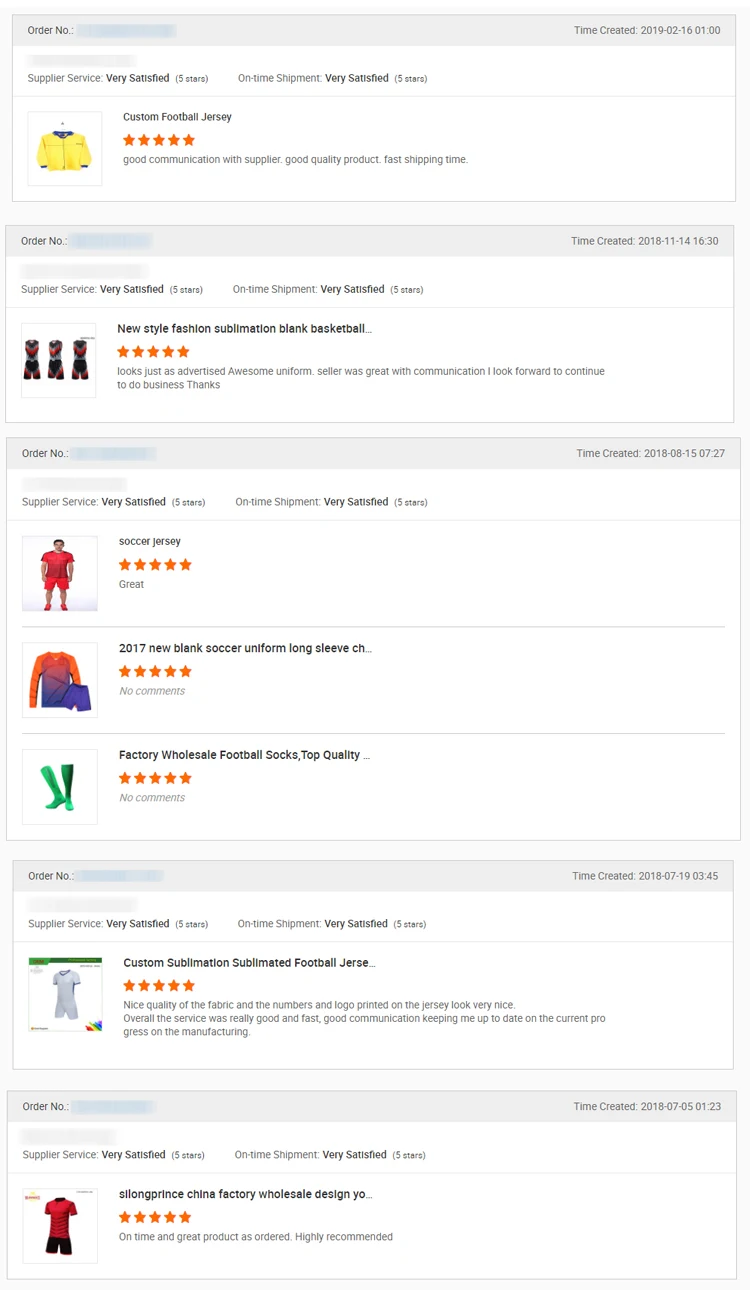
Task: Click the order number dated 2019-02-16
Action: coord(126,31)
